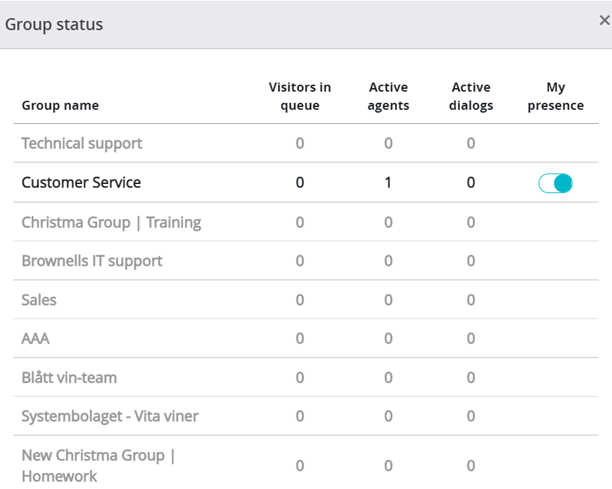Click the My presence column header
Screen dimensions: 612x489
coord(555,97)
